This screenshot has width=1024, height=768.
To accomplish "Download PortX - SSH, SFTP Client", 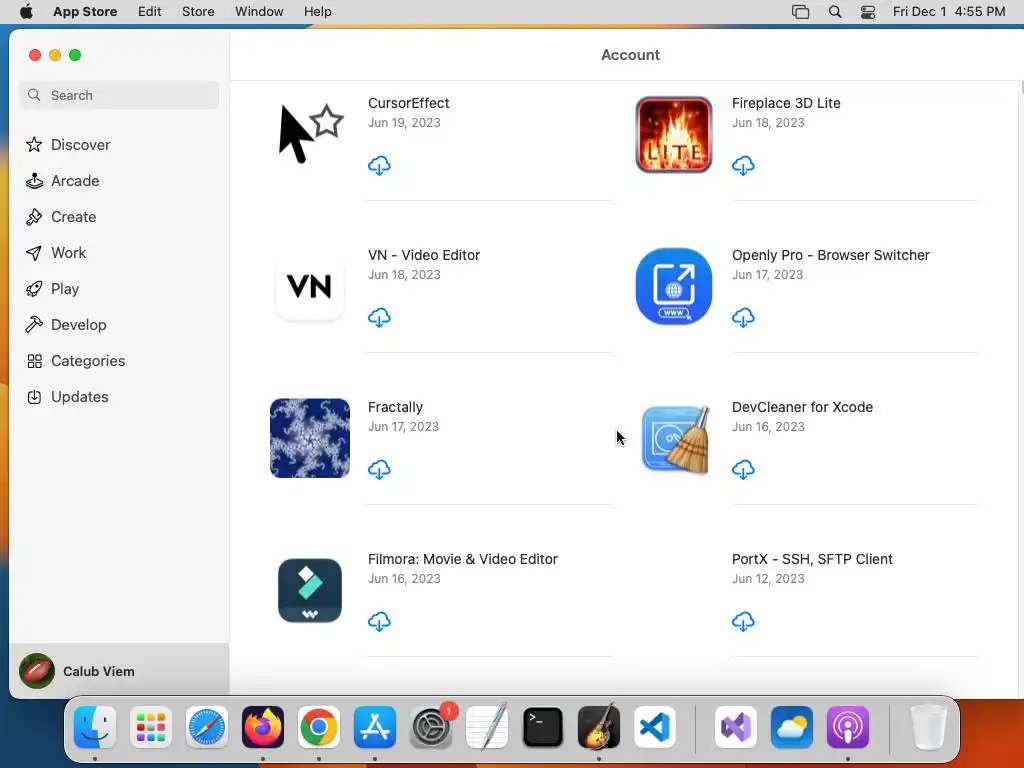I will [743, 622].
